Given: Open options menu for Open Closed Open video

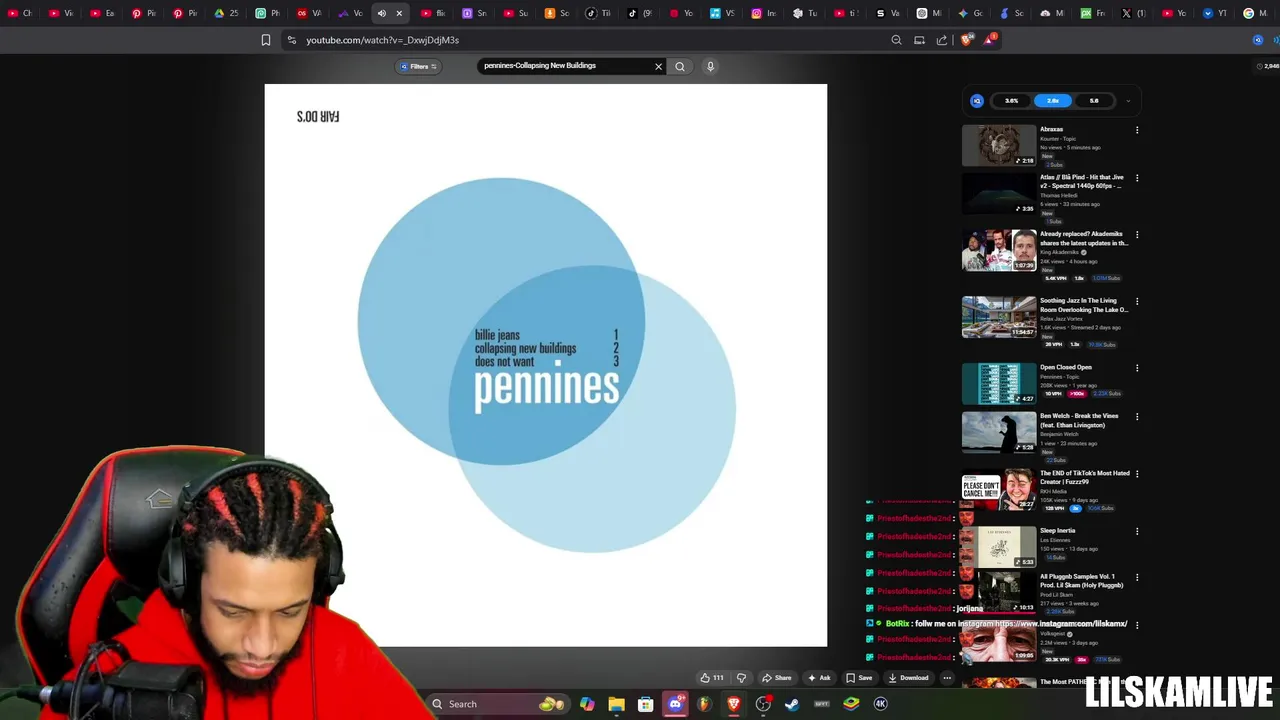Looking at the screenshot, I should coord(1137,368).
